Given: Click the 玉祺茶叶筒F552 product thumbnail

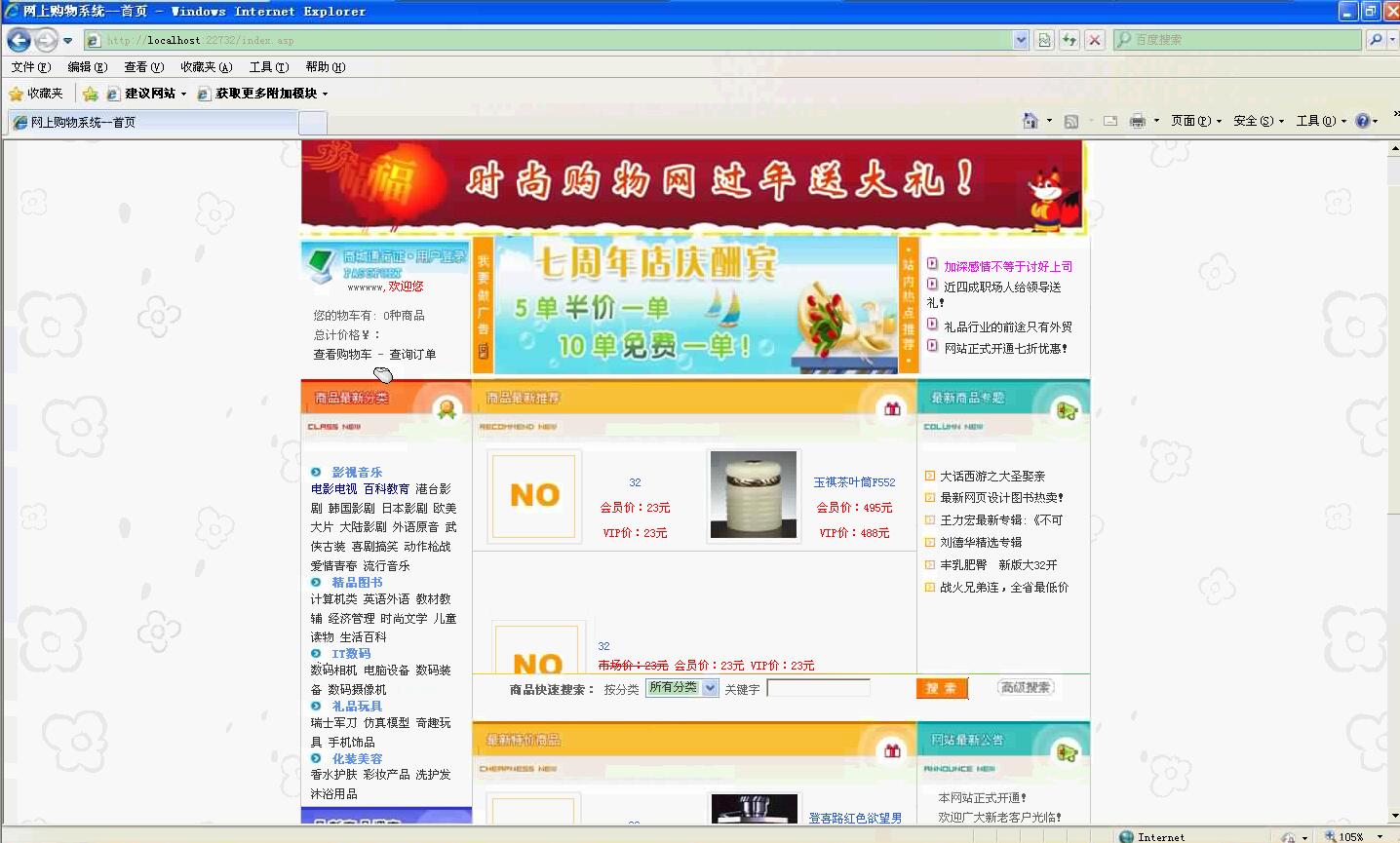Looking at the screenshot, I should pos(755,496).
